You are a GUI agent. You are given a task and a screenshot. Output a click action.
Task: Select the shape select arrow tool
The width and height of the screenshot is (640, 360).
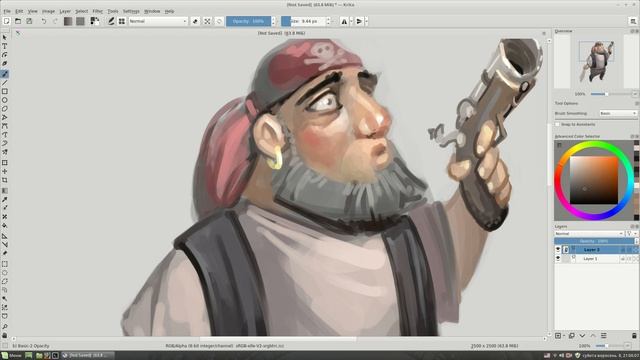coord(4,38)
